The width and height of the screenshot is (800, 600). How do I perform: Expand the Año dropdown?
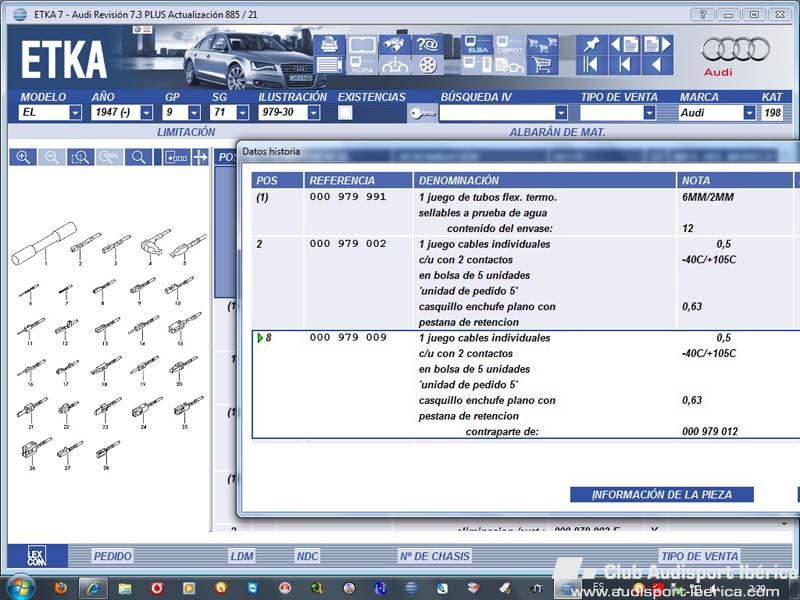click(x=146, y=113)
